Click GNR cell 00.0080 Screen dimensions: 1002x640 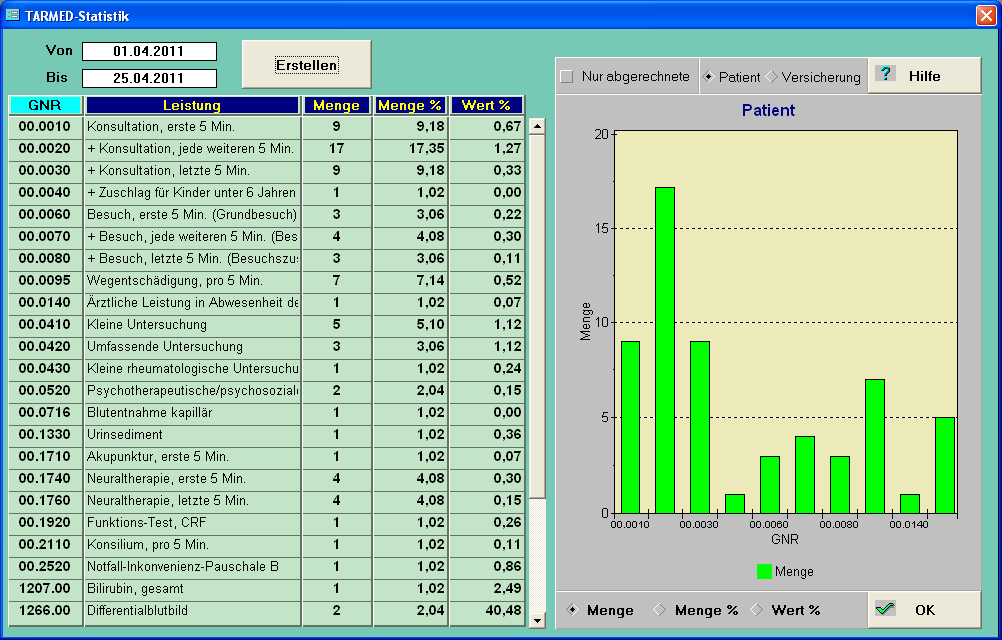pos(45,259)
